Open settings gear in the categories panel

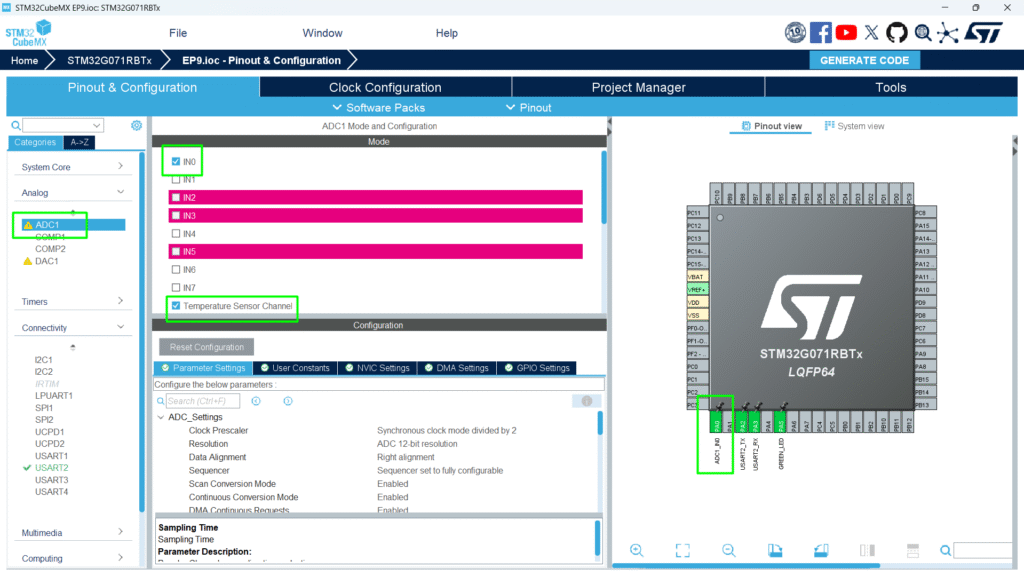(x=137, y=126)
